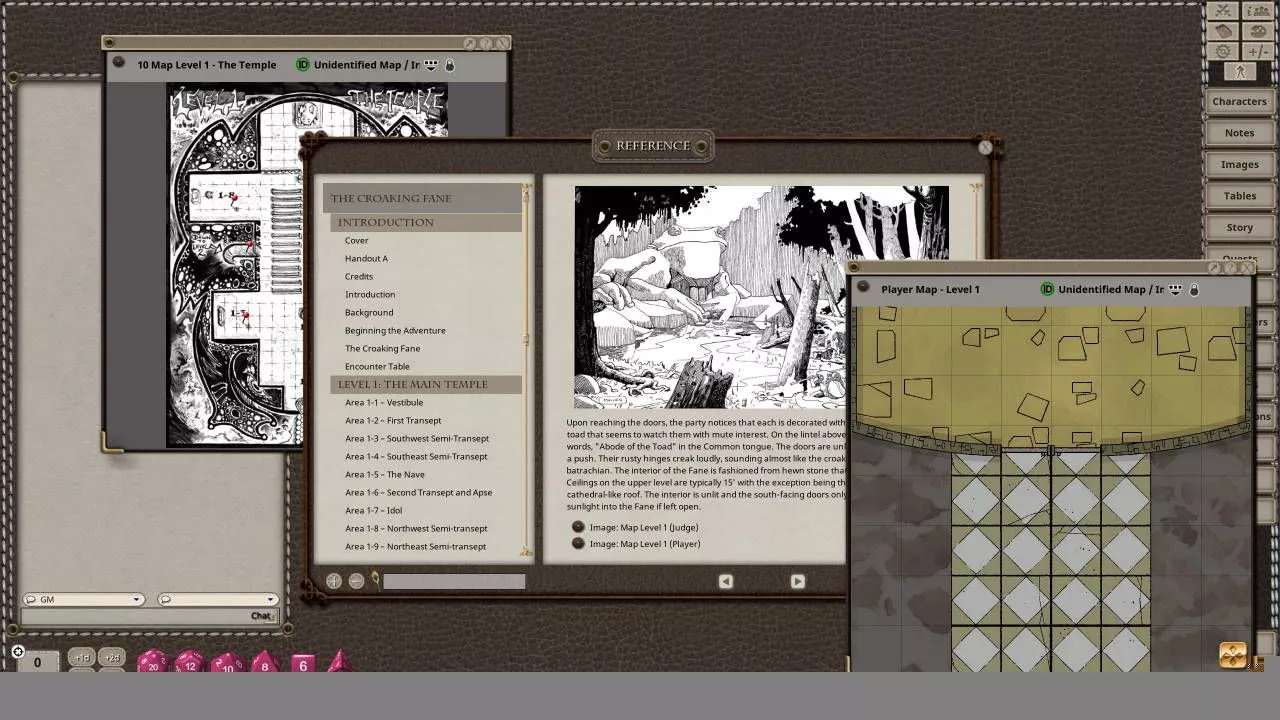
Task: Click the Reference search field
Action: [x=454, y=581]
